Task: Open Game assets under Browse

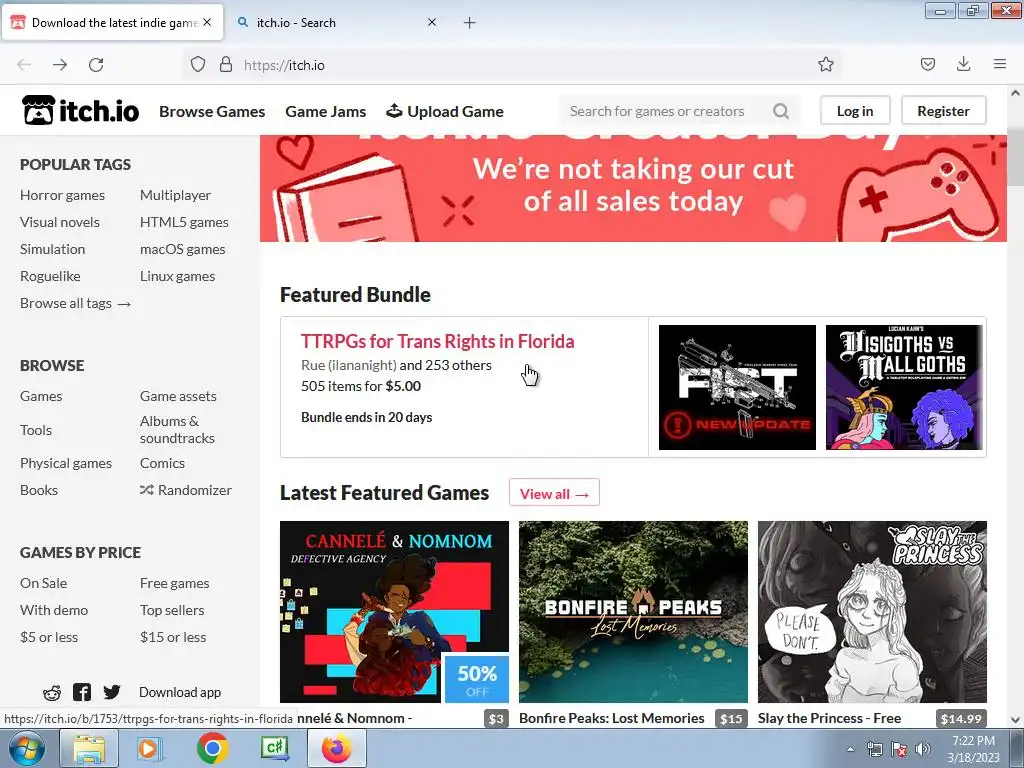Action: pos(178,396)
